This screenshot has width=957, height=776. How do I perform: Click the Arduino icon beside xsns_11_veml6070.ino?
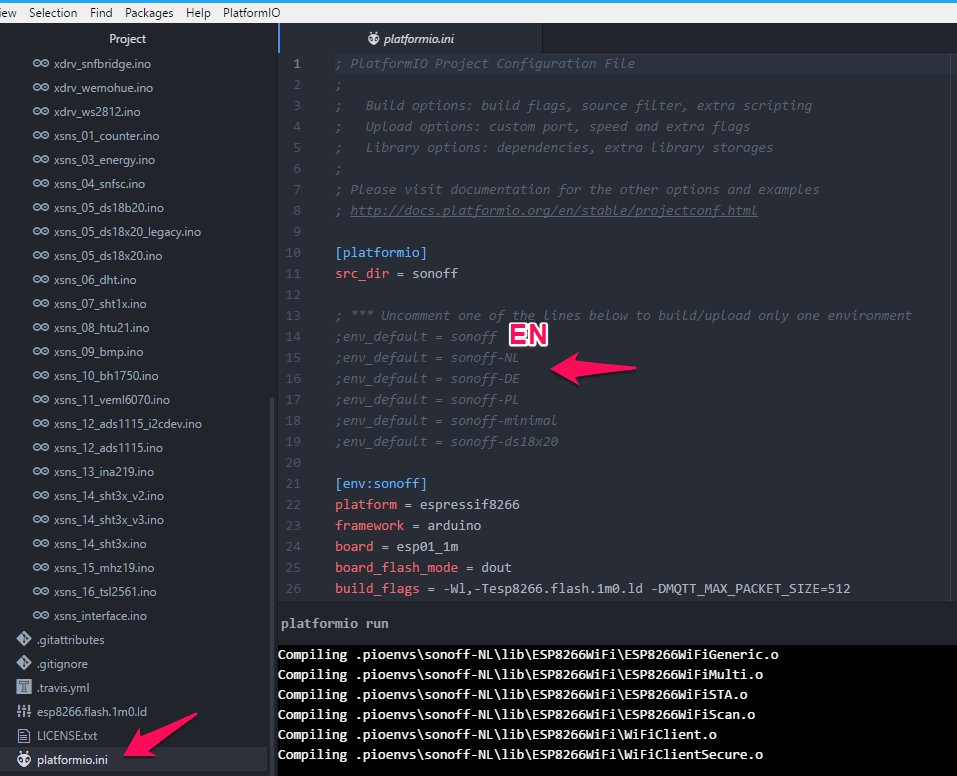click(x=41, y=399)
